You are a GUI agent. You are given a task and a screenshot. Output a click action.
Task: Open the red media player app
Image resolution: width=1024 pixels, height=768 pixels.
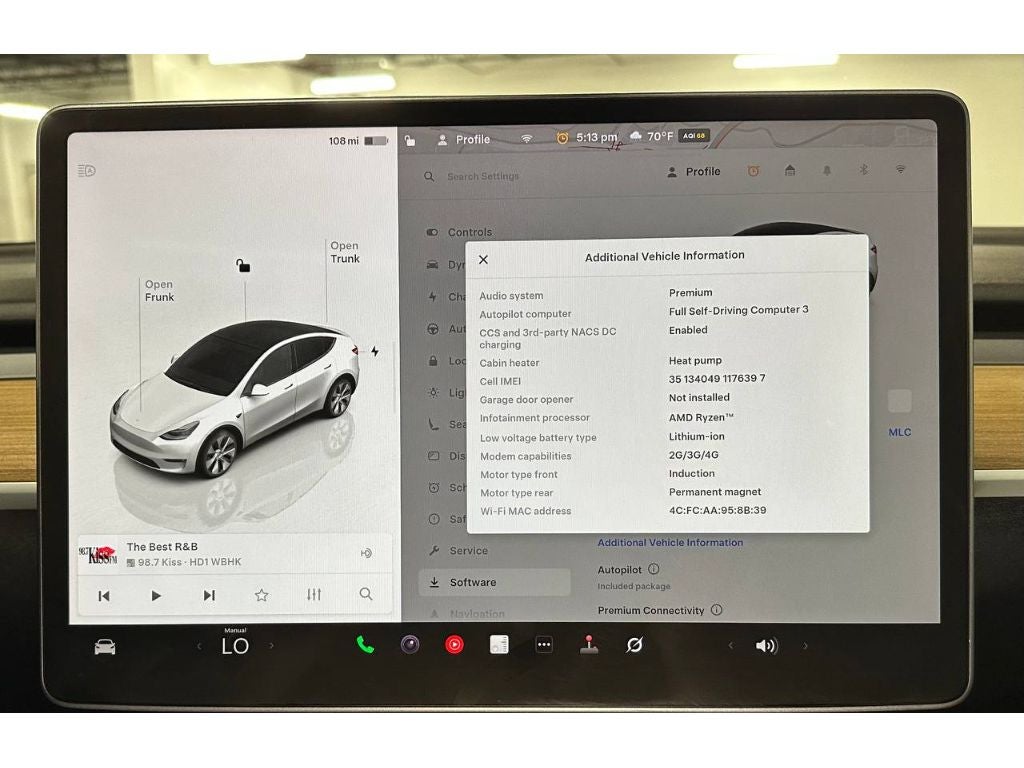click(x=455, y=645)
